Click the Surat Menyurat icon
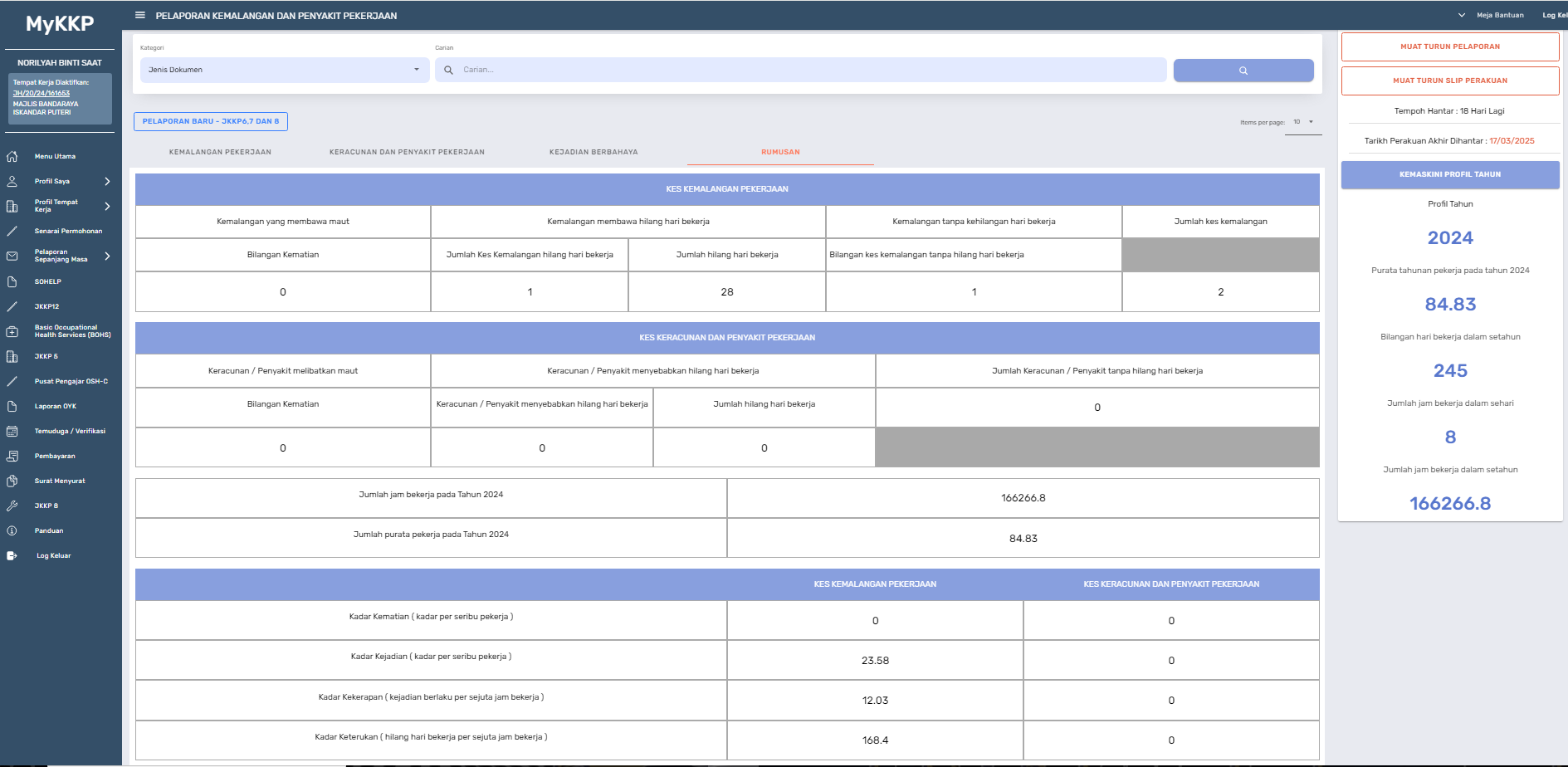The height and width of the screenshot is (767, 1568). click(x=12, y=481)
